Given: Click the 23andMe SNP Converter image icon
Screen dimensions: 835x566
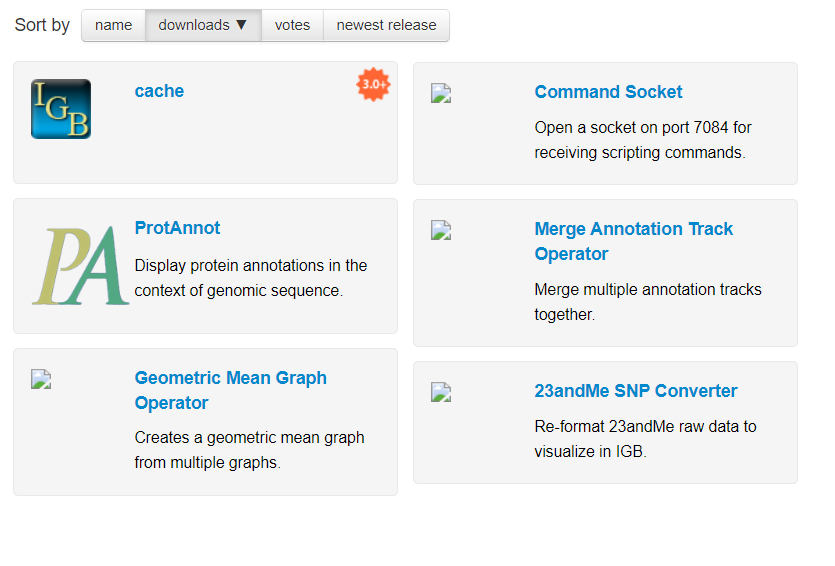Looking at the screenshot, I should click(441, 392).
